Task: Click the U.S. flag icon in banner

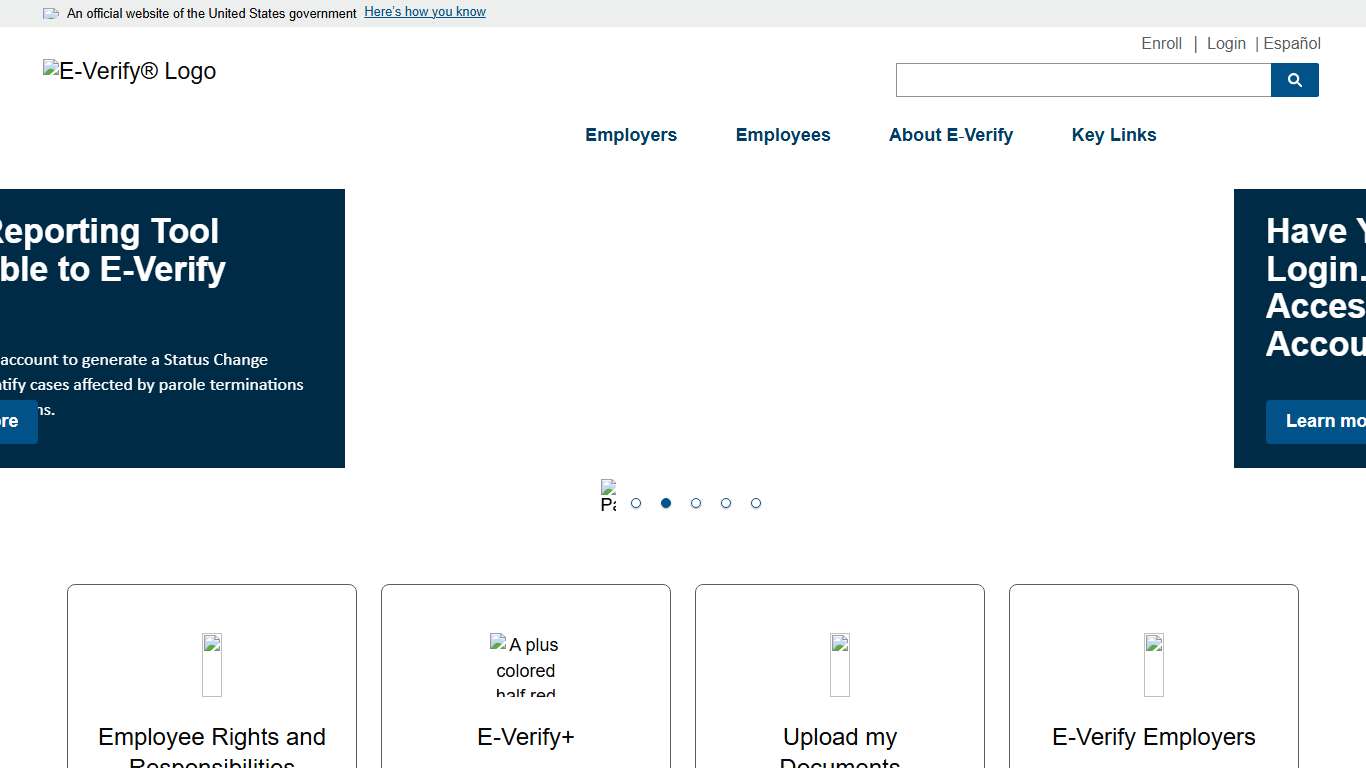Action: (49, 13)
